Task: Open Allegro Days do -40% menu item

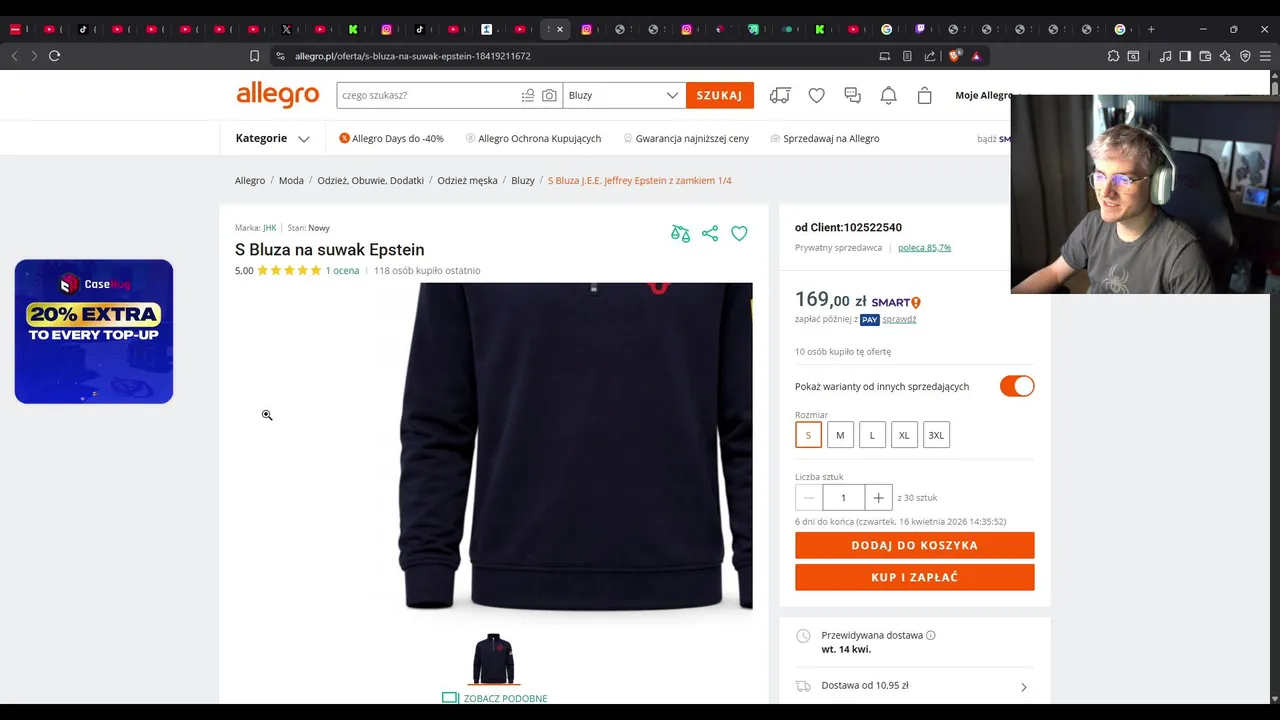Action: pyautogui.click(x=391, y=138)
